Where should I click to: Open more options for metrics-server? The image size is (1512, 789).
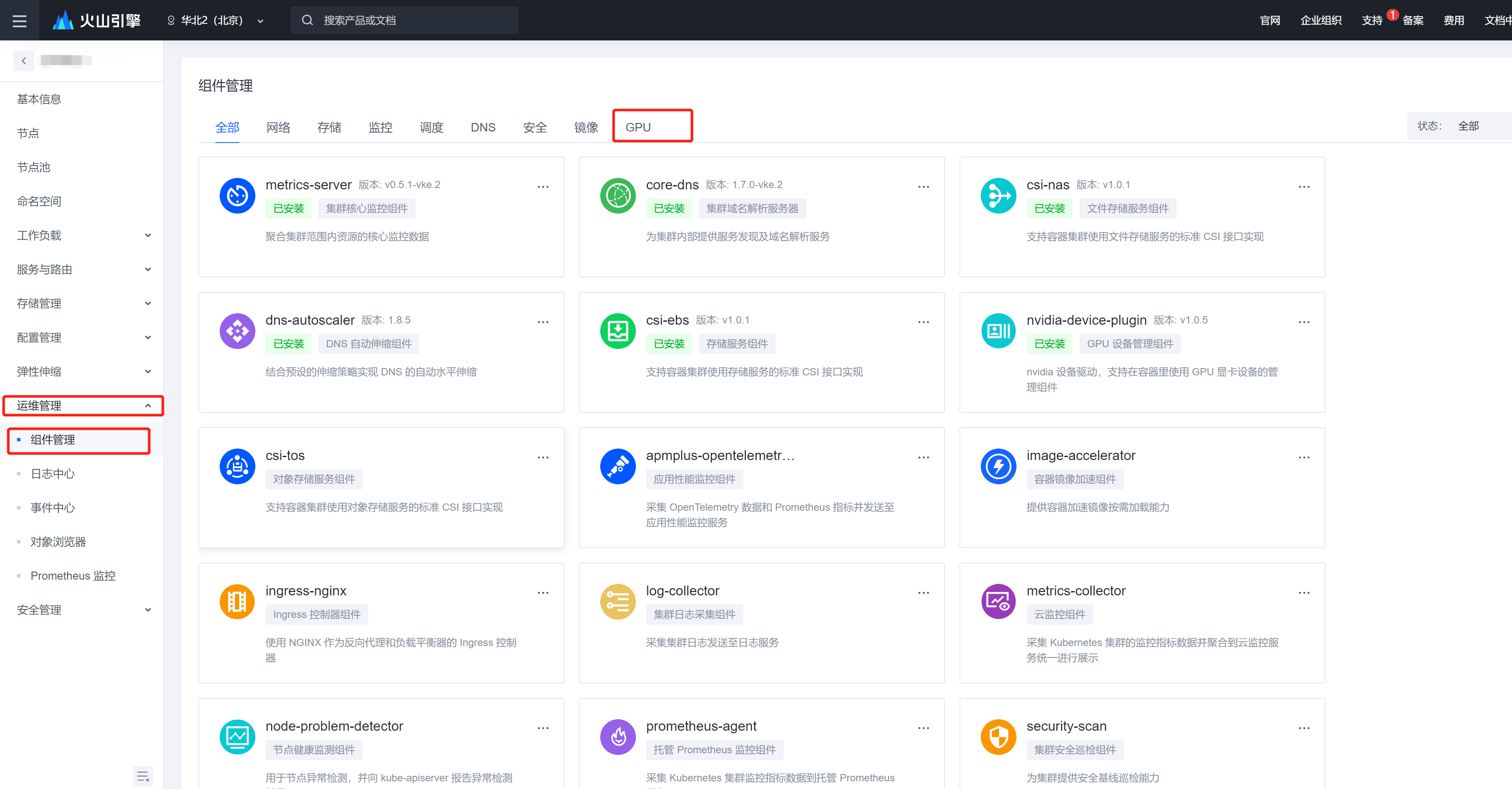tap(543, 186)
